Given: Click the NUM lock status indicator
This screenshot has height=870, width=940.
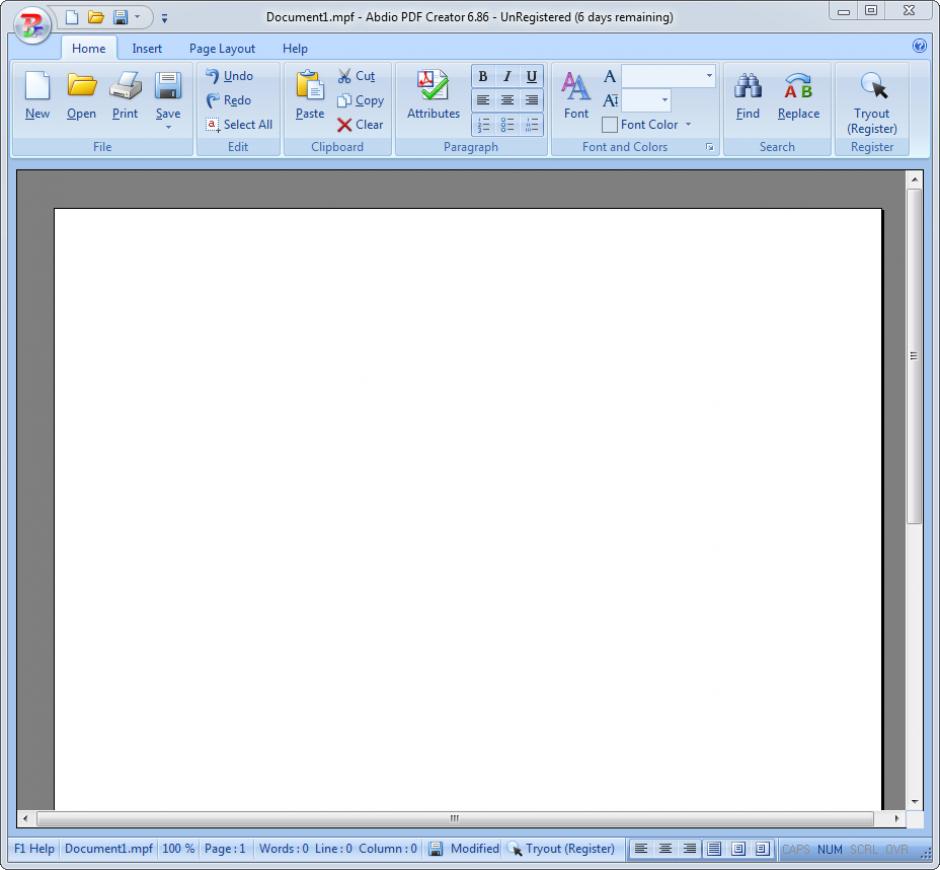Looking at the screenshot, I should pyautogui.click(x=830, y=849).
